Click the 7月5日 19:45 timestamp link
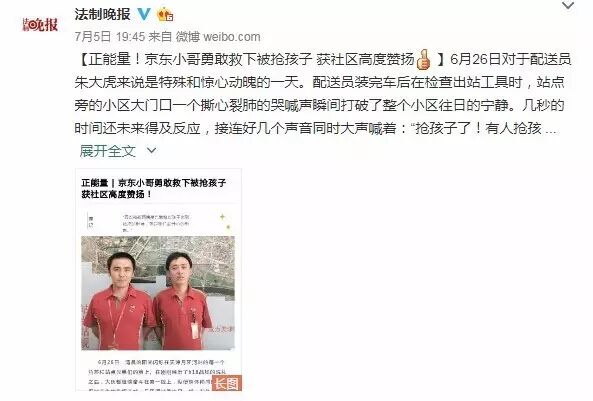The width and height of the screenshot is (593, 401). tap(110, 37)
